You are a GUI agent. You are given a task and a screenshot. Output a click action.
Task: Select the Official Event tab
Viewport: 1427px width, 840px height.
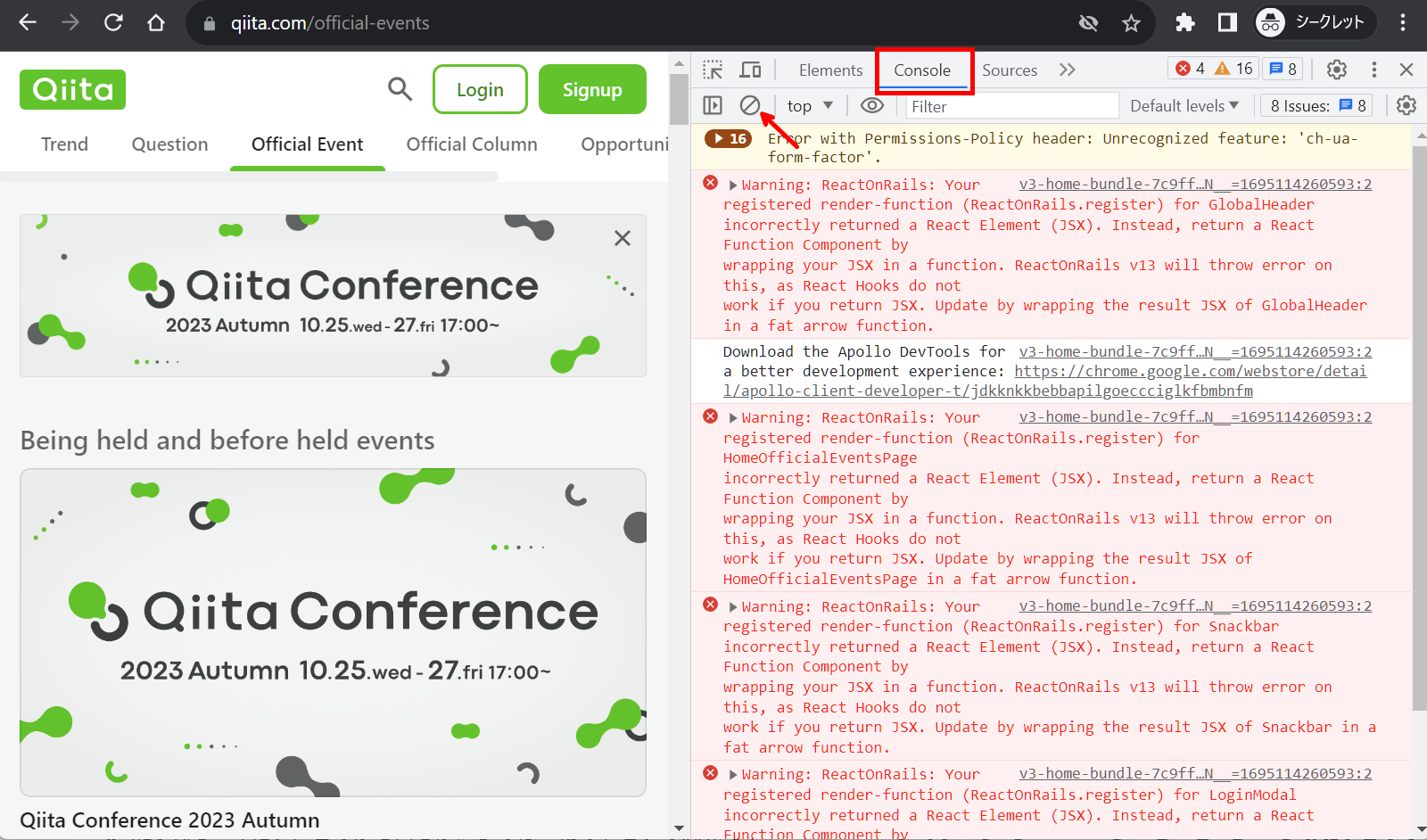click(x=307, y=144)
